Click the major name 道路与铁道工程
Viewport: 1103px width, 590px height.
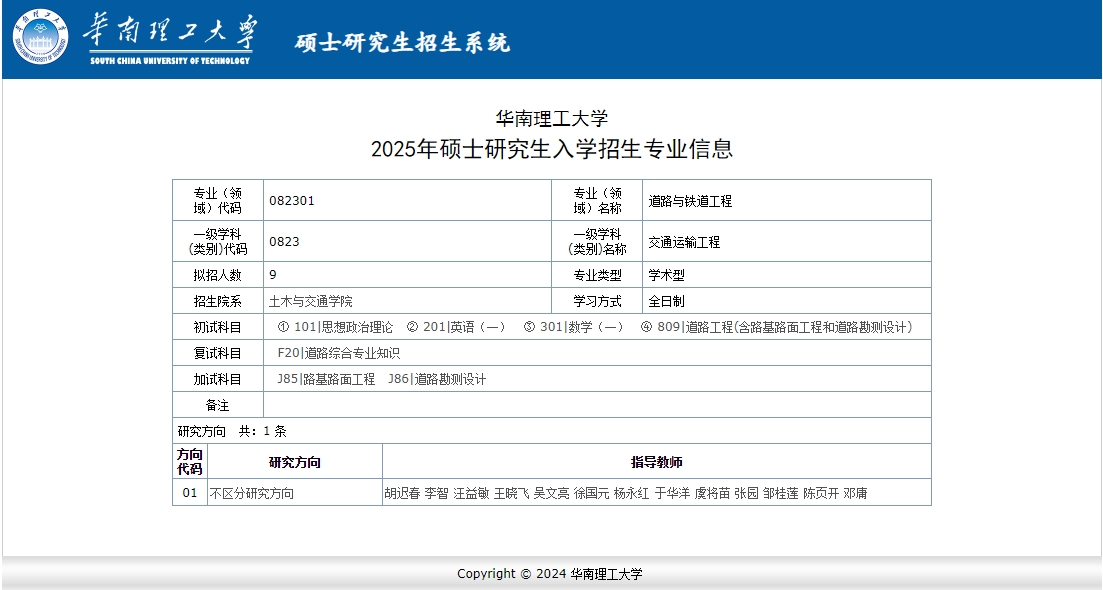(x=690, y=201)
